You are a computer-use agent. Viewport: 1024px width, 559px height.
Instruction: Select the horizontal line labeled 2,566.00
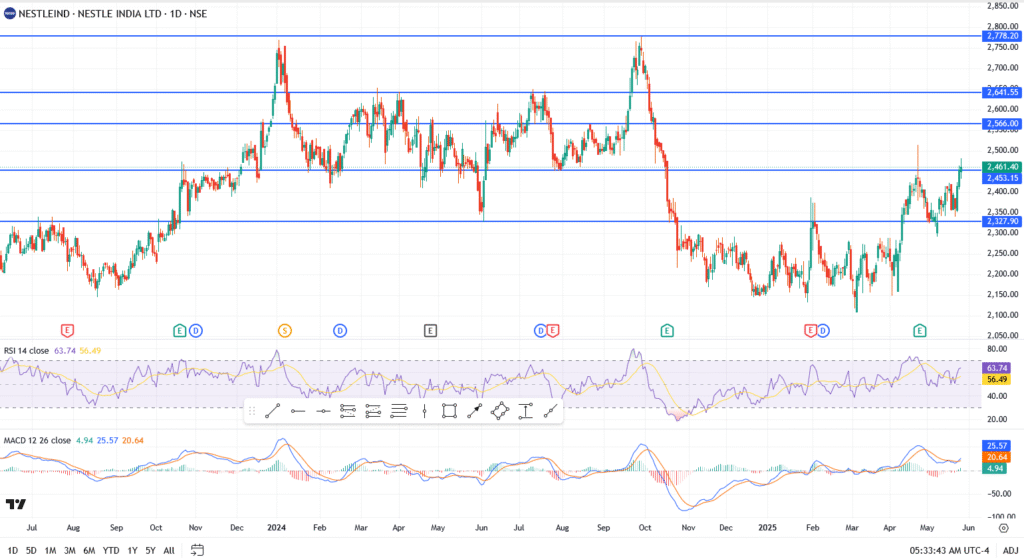(x=490, y=123)
